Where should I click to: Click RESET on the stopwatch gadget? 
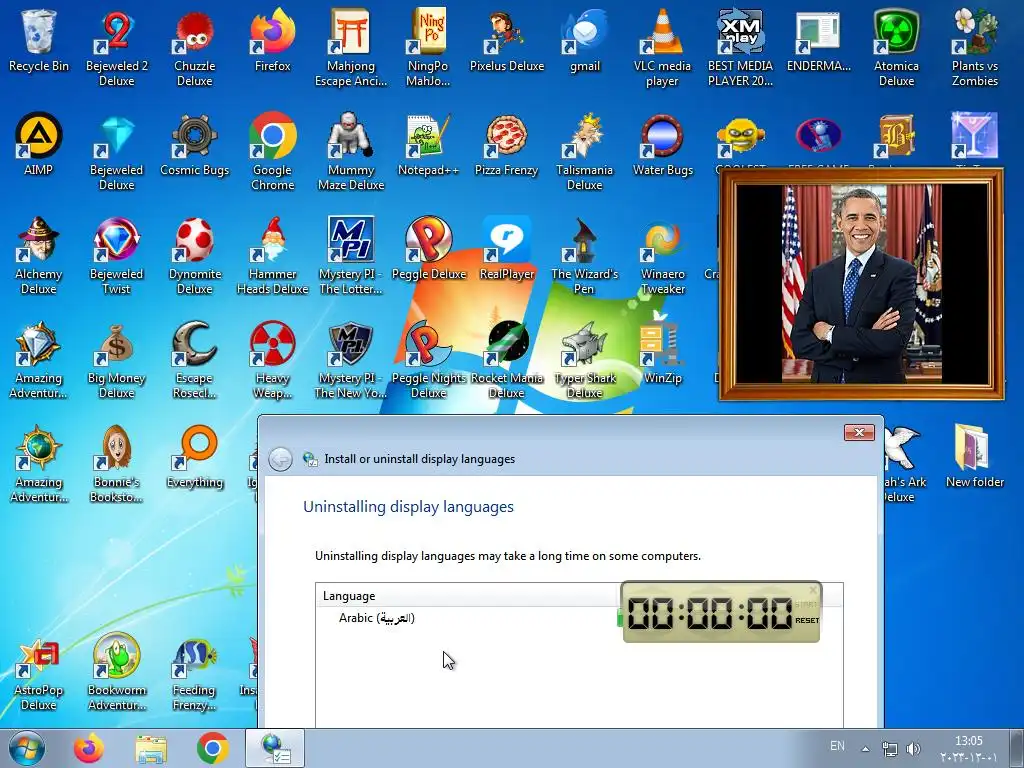(x=807, y=620)
